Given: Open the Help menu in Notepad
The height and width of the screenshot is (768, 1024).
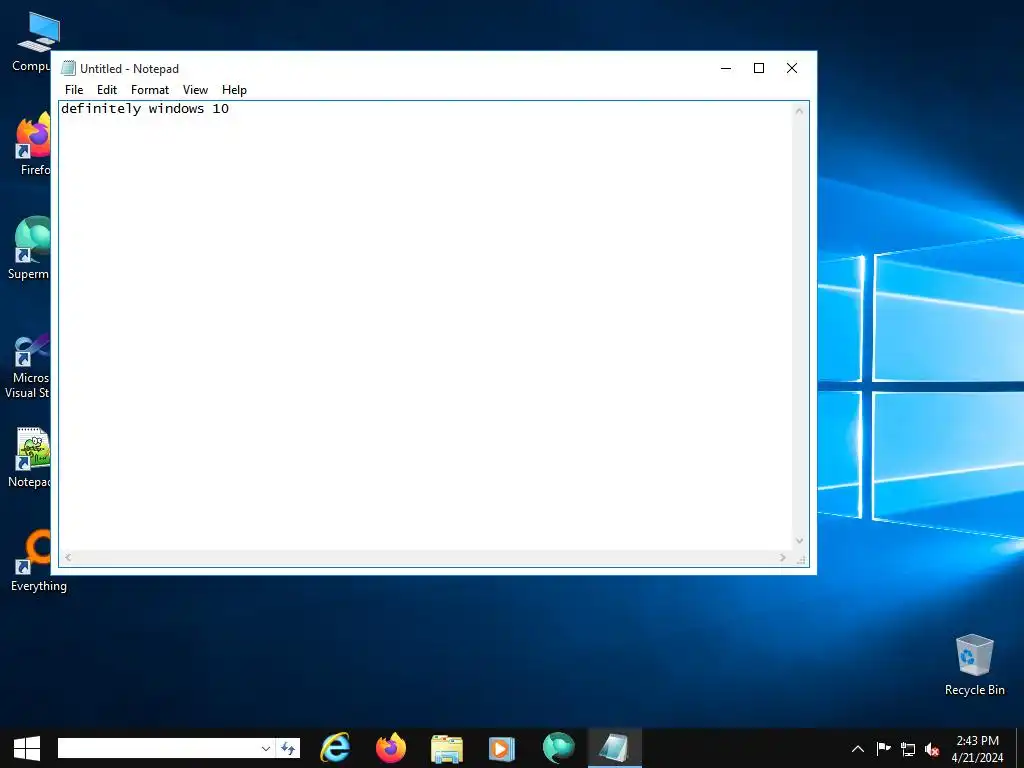Looking at the screenshot, I should click(234, 90).
